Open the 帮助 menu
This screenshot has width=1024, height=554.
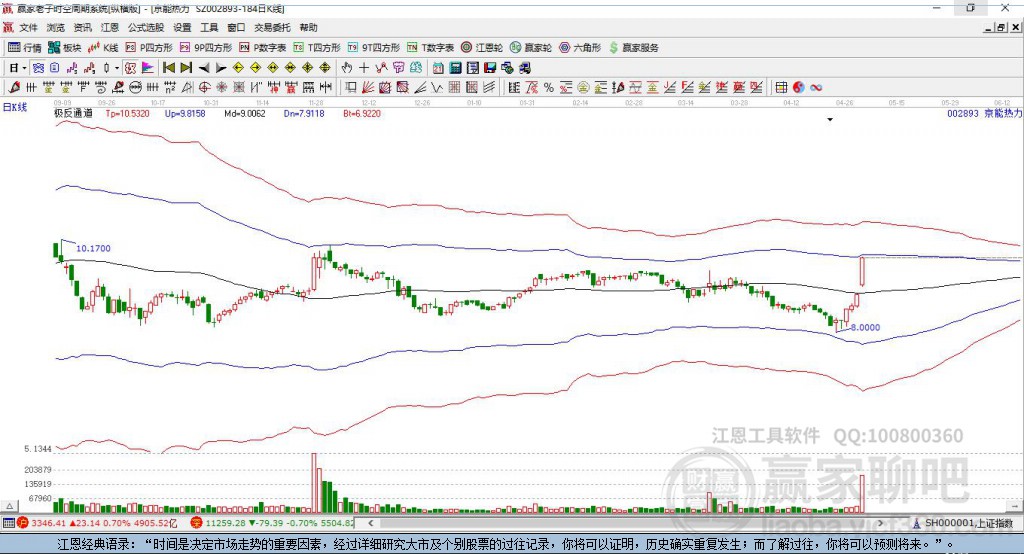[308, 27]
